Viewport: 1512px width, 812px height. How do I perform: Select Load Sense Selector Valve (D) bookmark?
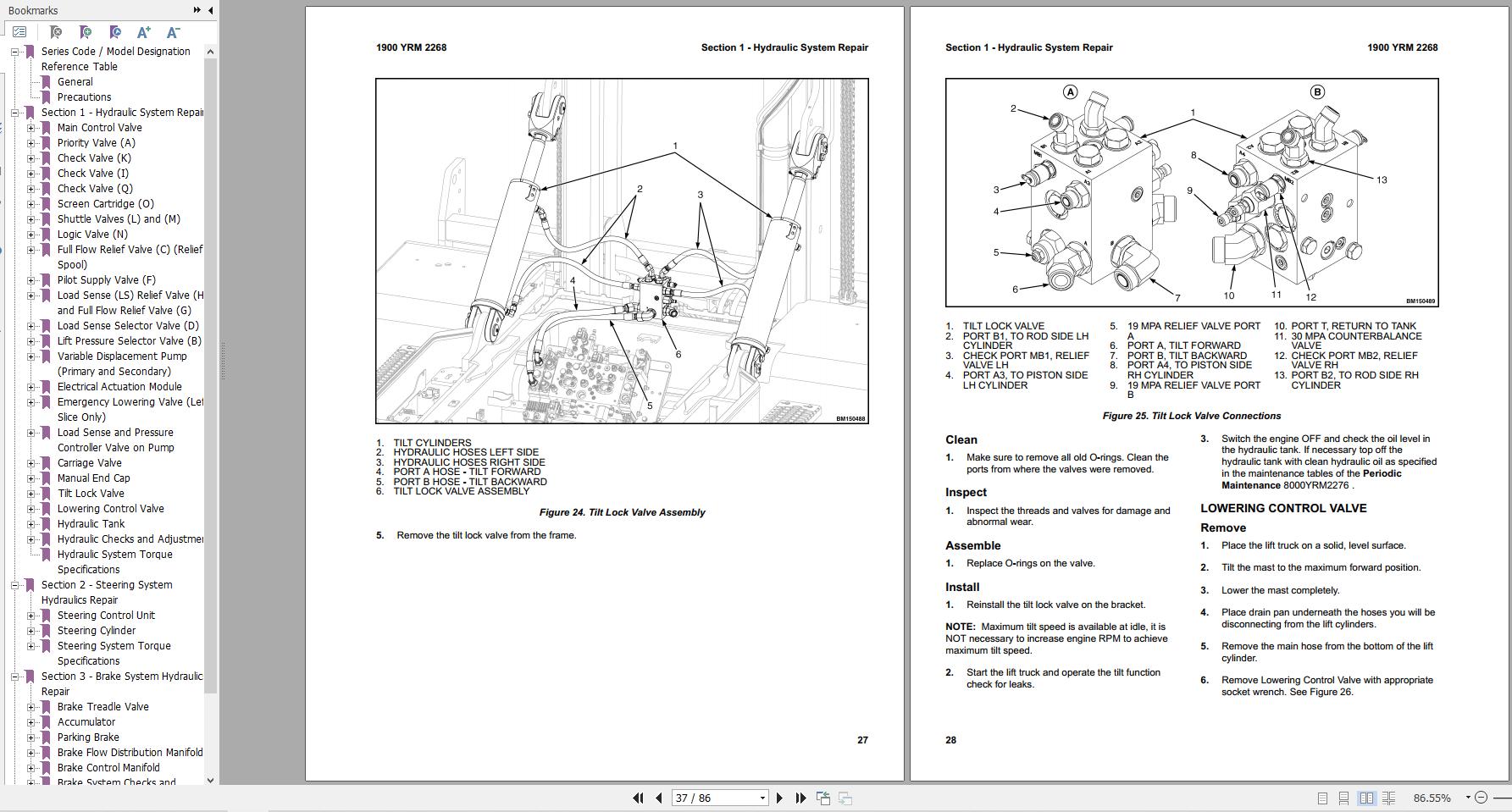coord(128,326)
